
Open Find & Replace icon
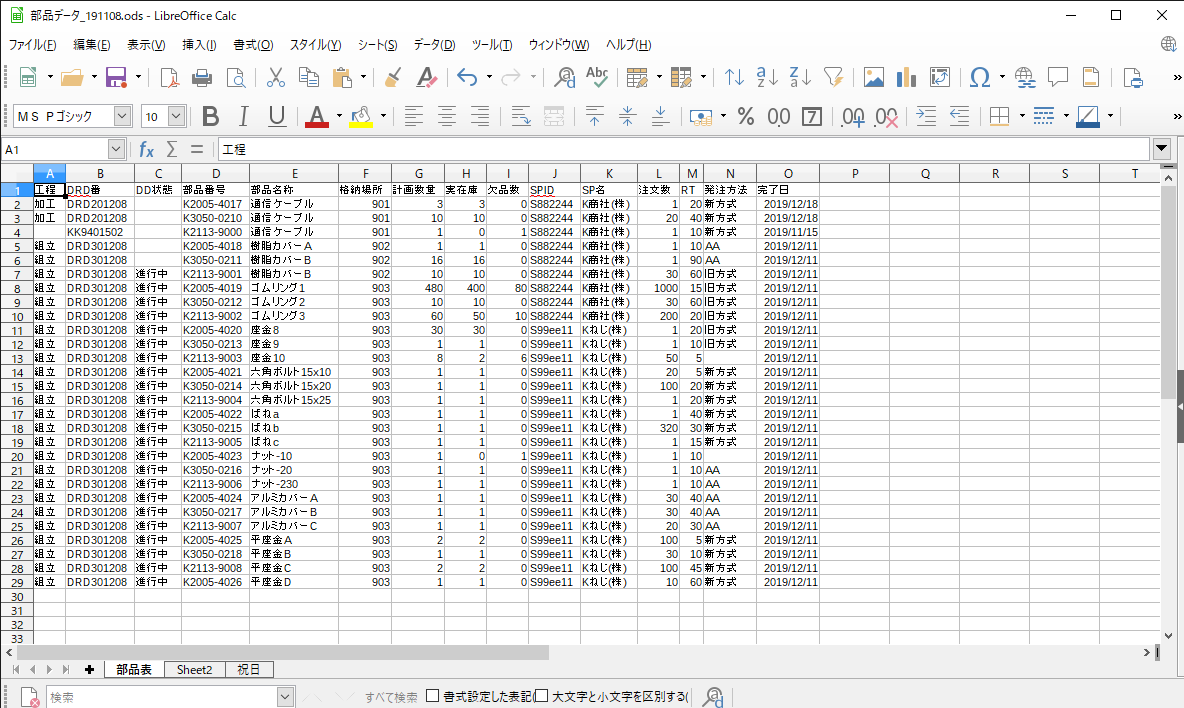click(x=564, y=77)
